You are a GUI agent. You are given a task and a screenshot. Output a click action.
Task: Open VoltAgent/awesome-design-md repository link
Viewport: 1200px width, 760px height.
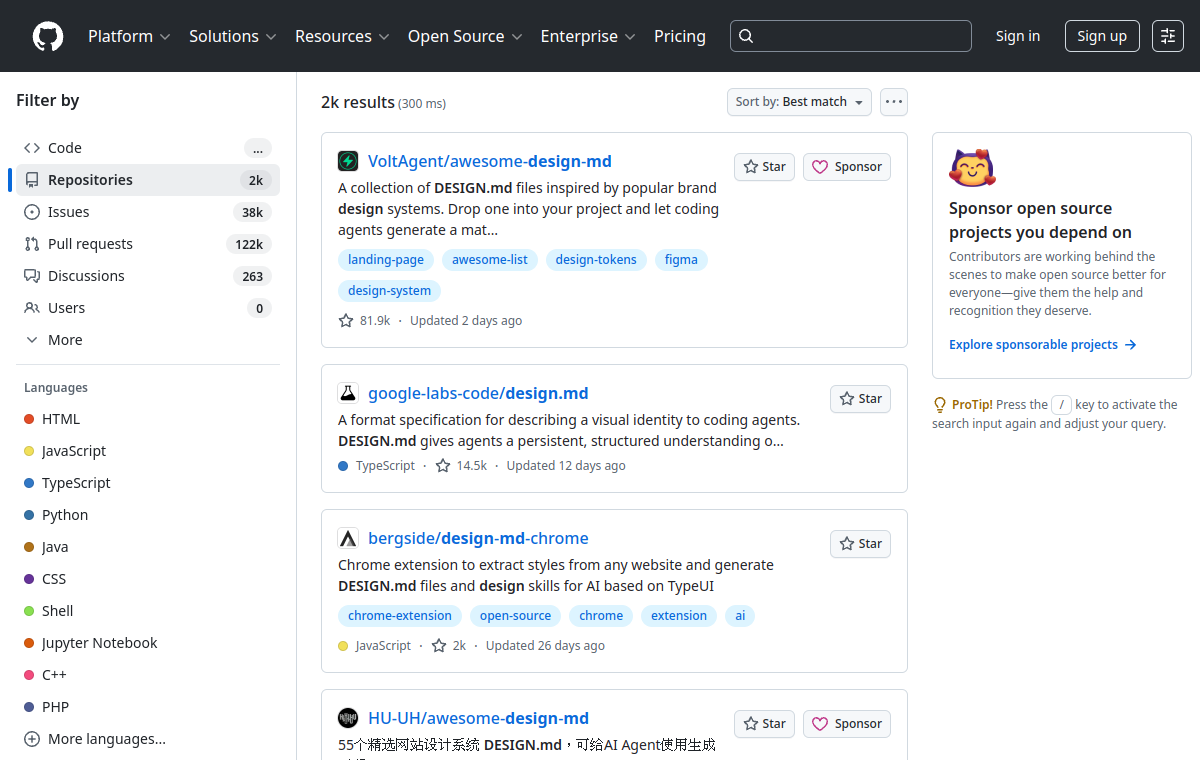[x=490, y=161]
